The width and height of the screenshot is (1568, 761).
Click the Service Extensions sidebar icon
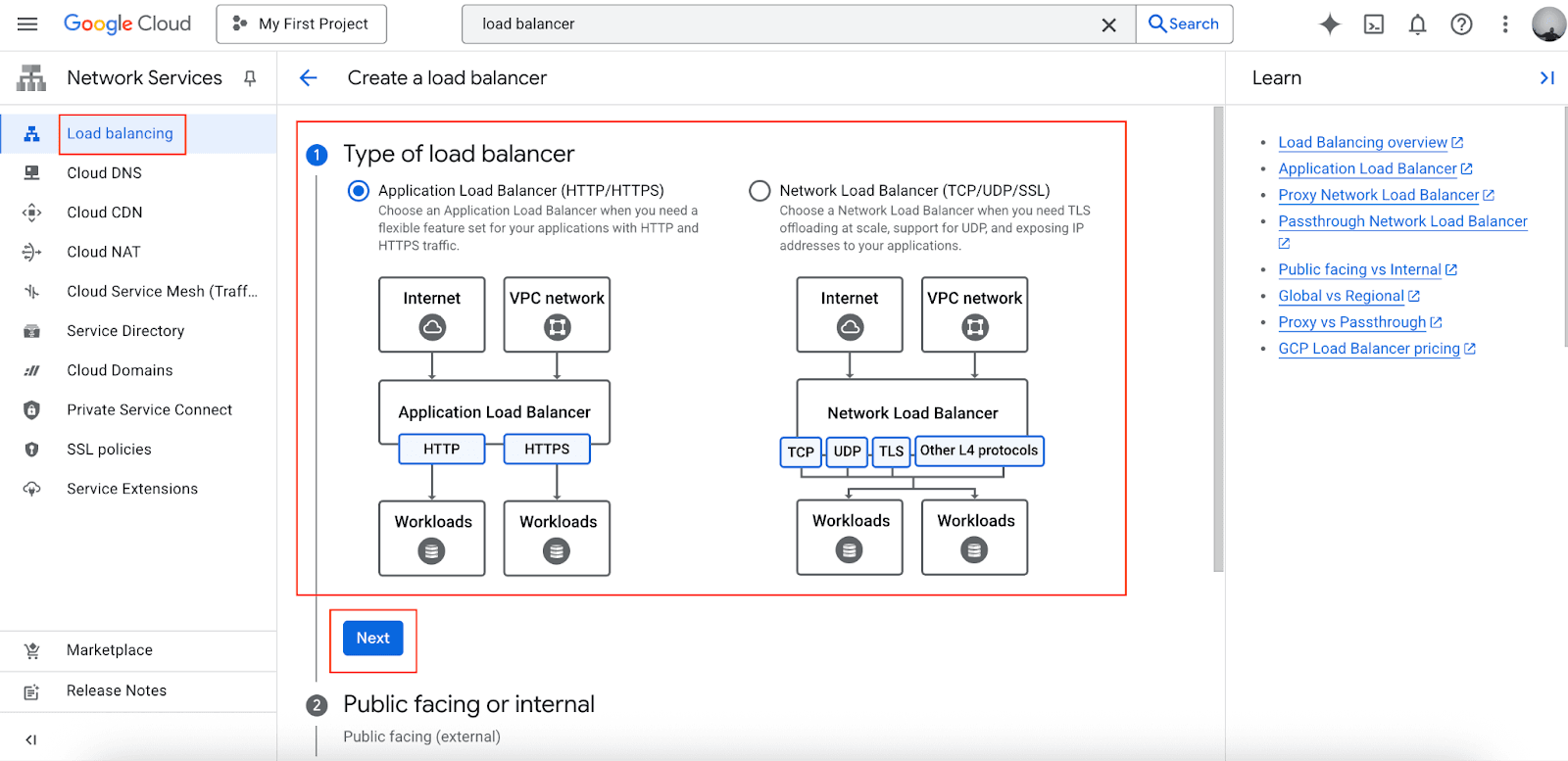pos(31,489)
